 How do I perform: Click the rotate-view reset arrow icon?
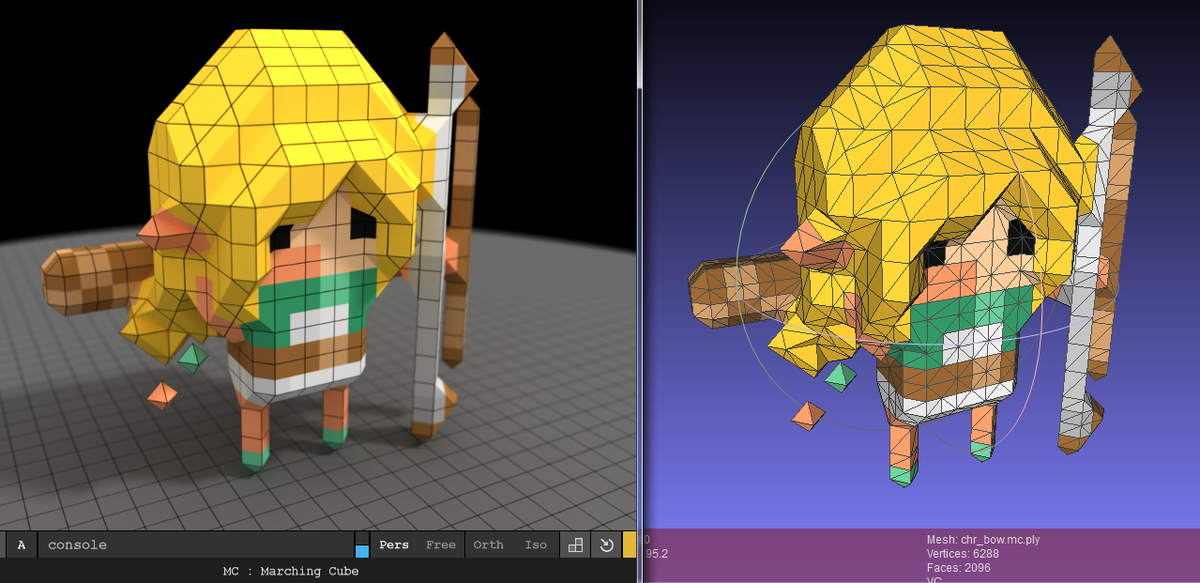[x=607, y=544]
